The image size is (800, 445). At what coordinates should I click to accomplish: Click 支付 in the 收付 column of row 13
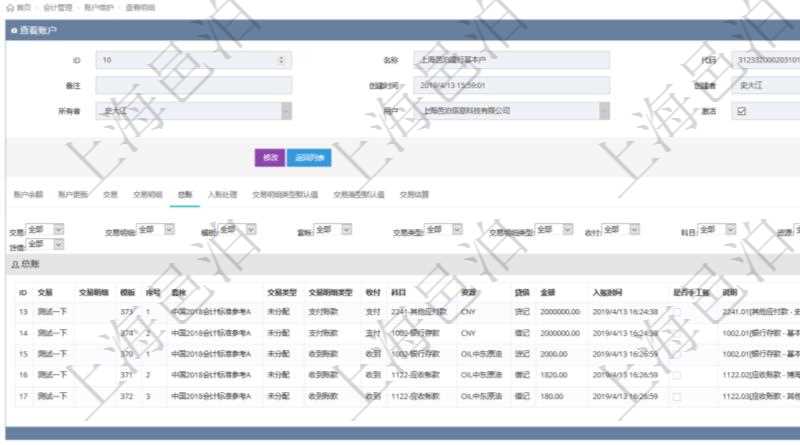point(373,311)
